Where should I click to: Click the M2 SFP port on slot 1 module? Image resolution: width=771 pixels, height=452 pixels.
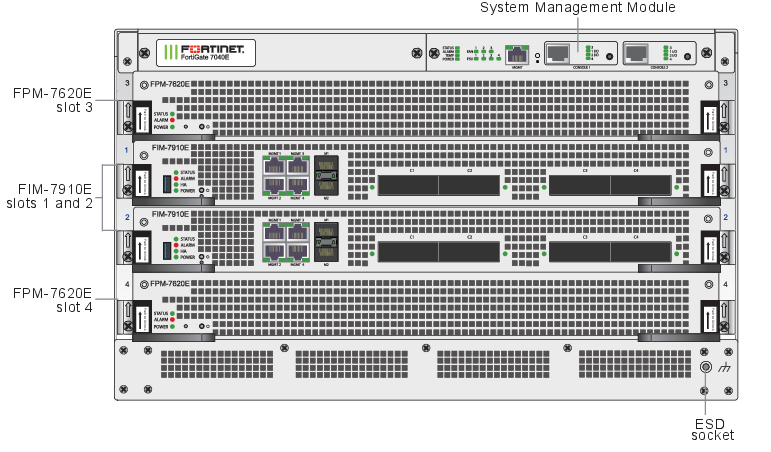[326, 186]
